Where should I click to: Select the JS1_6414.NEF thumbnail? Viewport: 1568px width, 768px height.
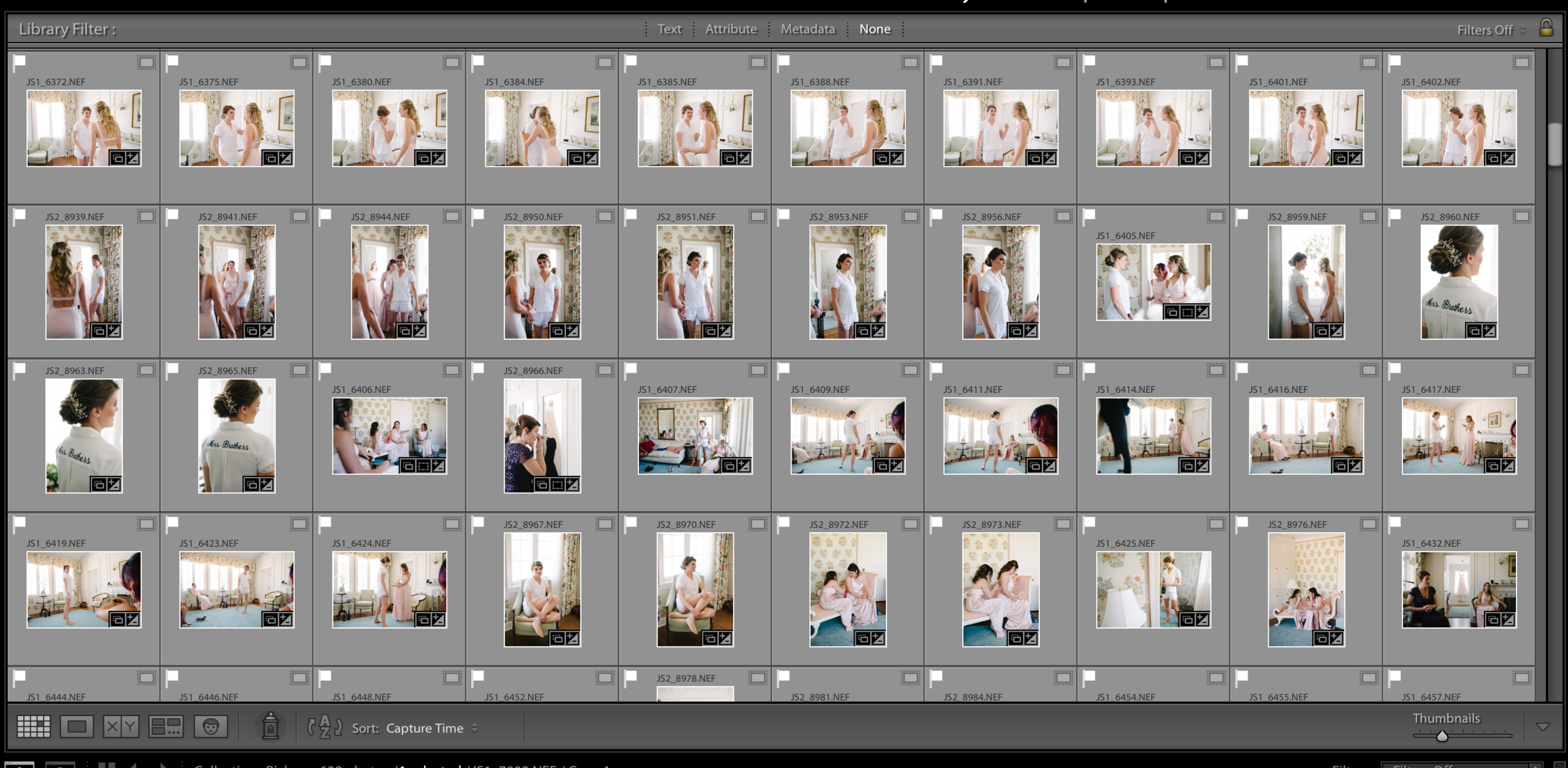[x=1153, y=436]
